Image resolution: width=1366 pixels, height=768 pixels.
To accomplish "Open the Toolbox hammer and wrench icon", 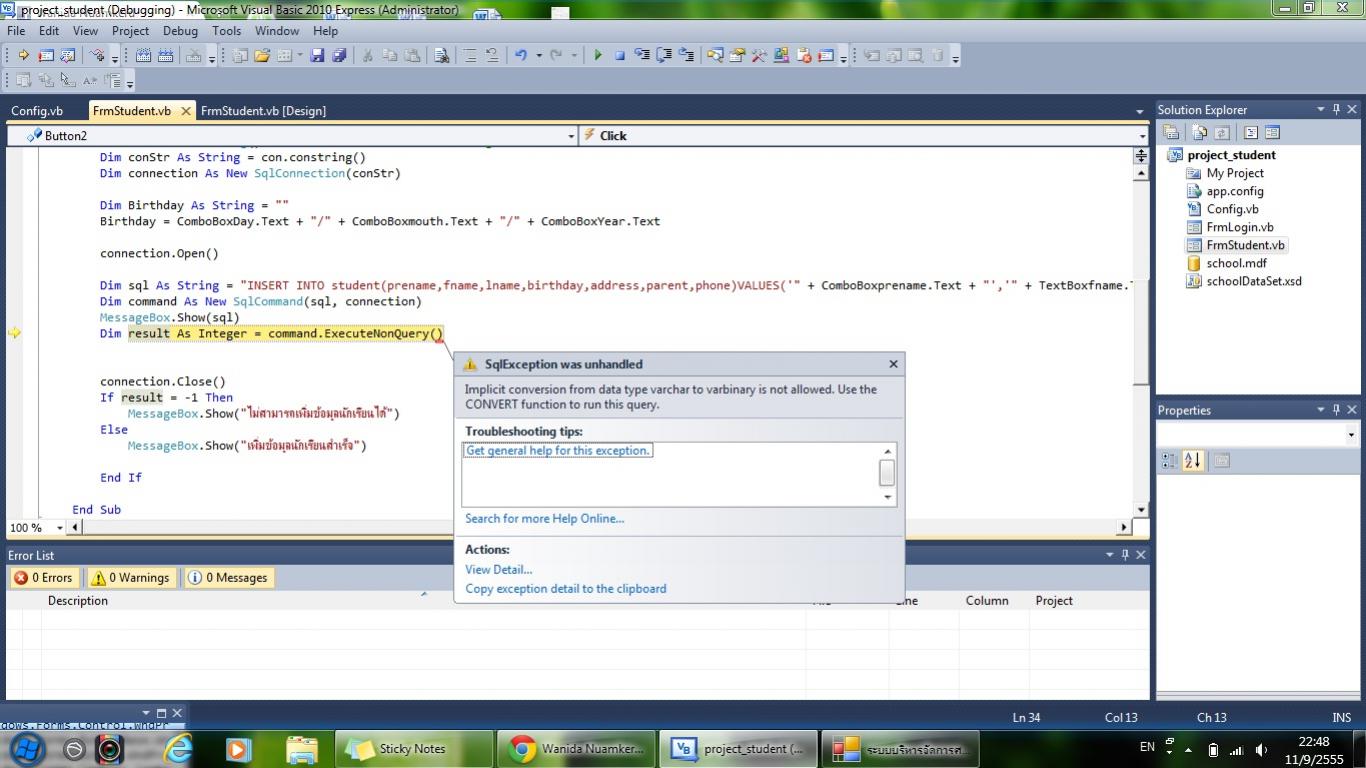I will click(759, 56).
